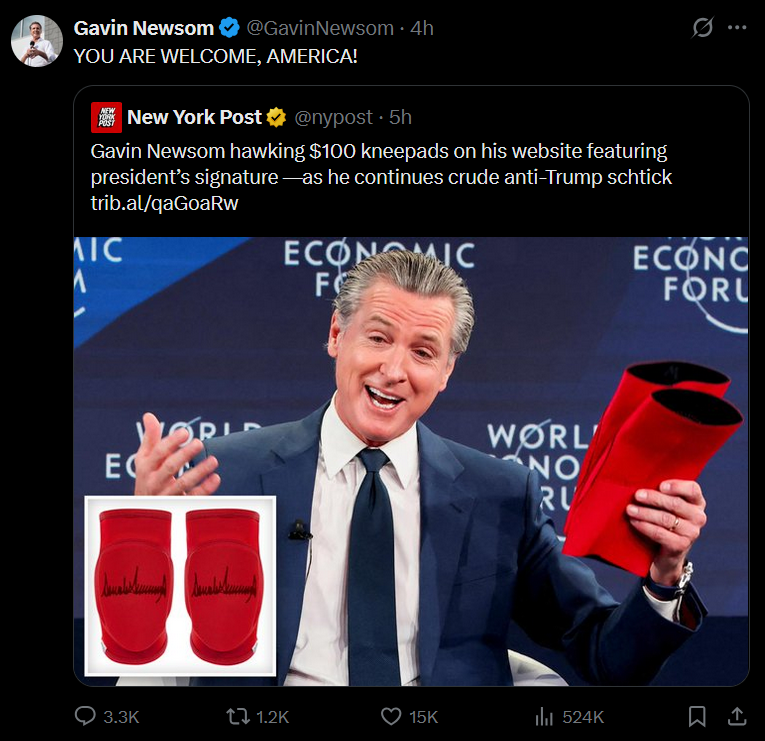Click the Grok slashed-circle icon
765x741 pixels.
[703, 27]
